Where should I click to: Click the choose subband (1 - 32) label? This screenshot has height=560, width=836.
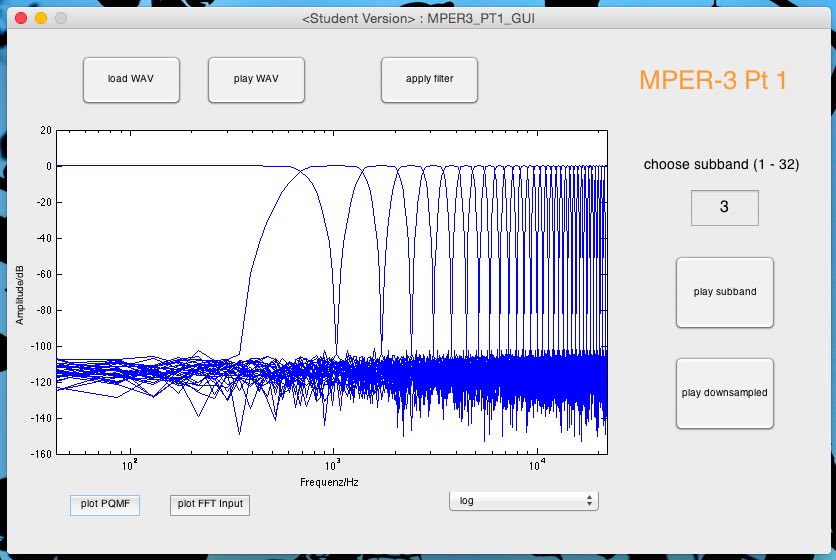pos(721,164)
